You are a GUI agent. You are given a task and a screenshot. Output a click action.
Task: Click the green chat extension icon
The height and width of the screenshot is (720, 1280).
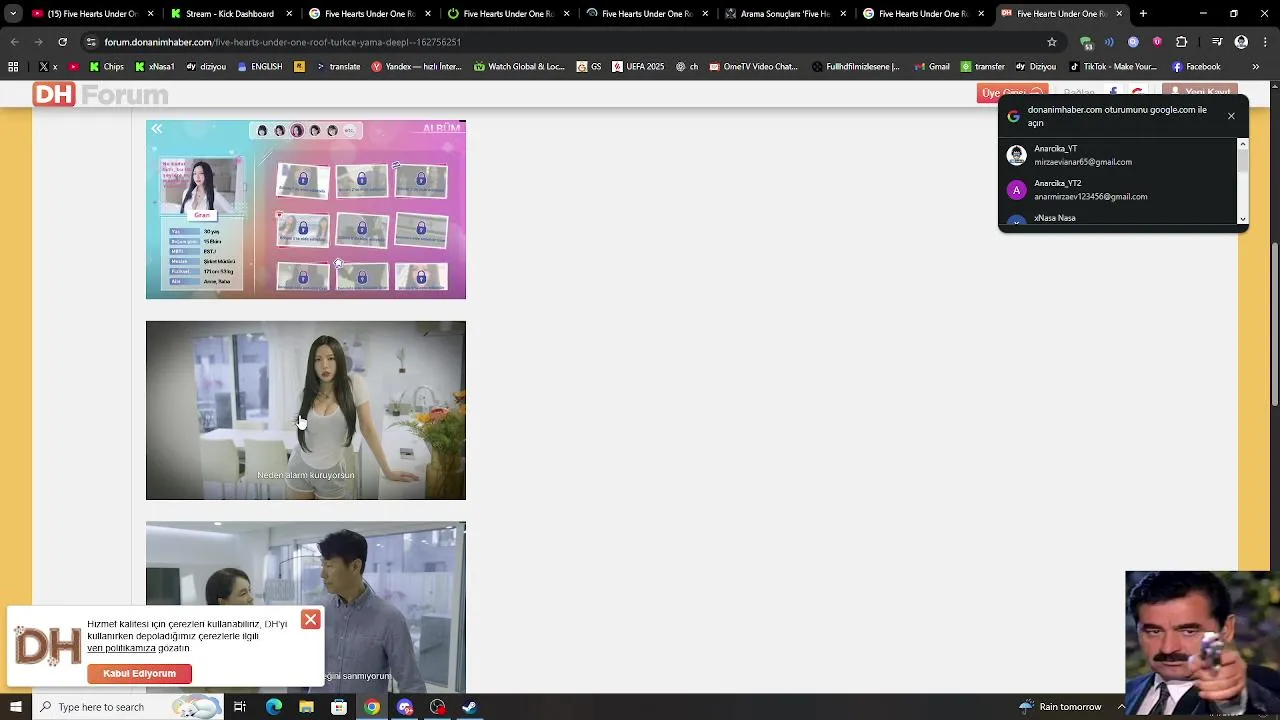[x=1086, y=42]
